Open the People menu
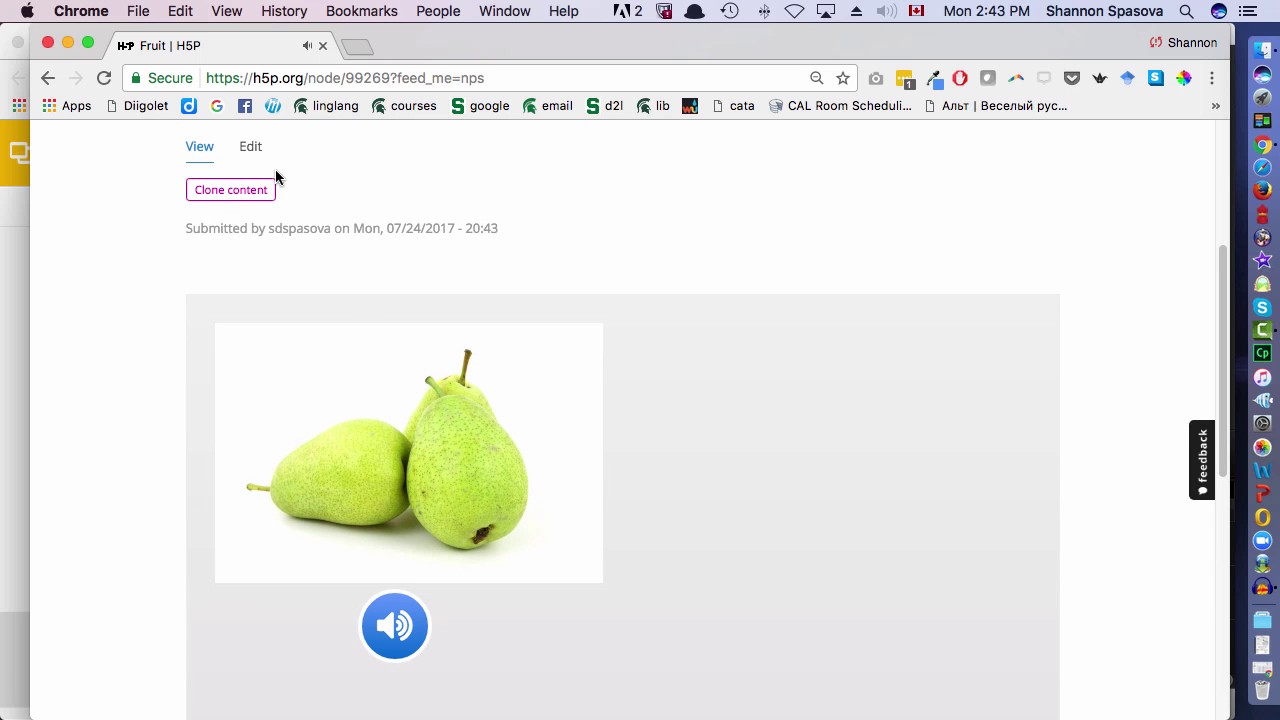 (438, 11)
